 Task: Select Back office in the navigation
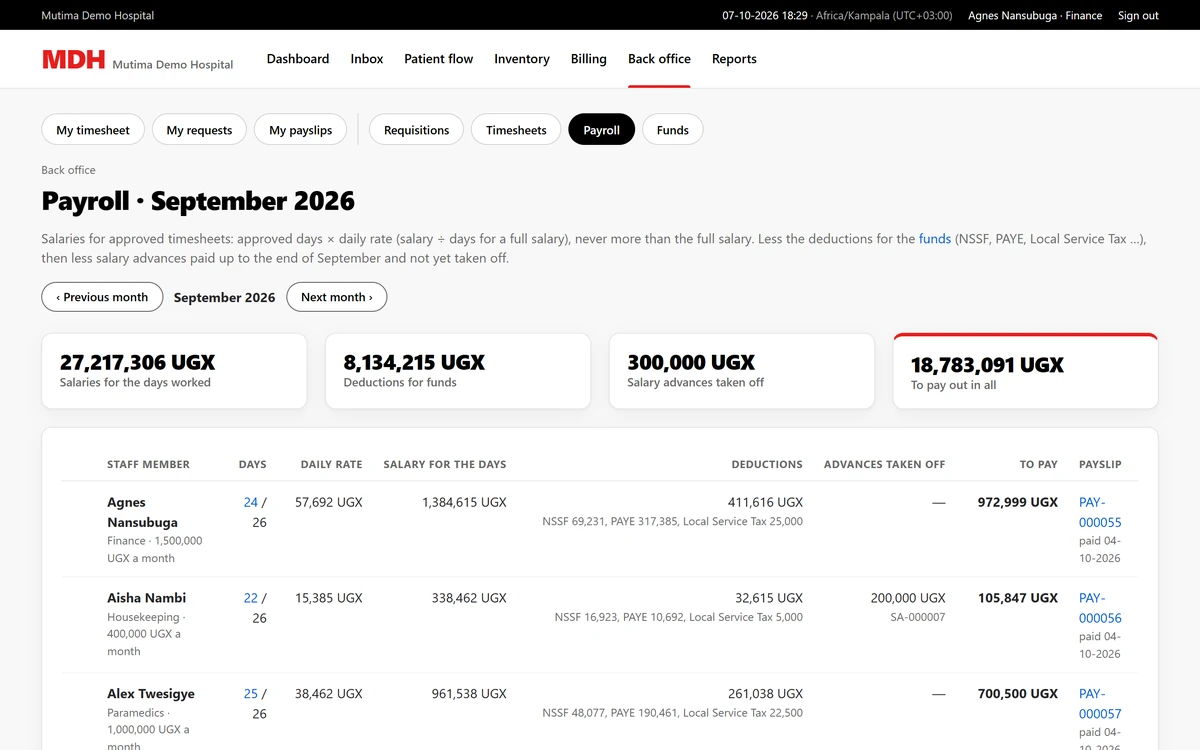tap(659, 59)
